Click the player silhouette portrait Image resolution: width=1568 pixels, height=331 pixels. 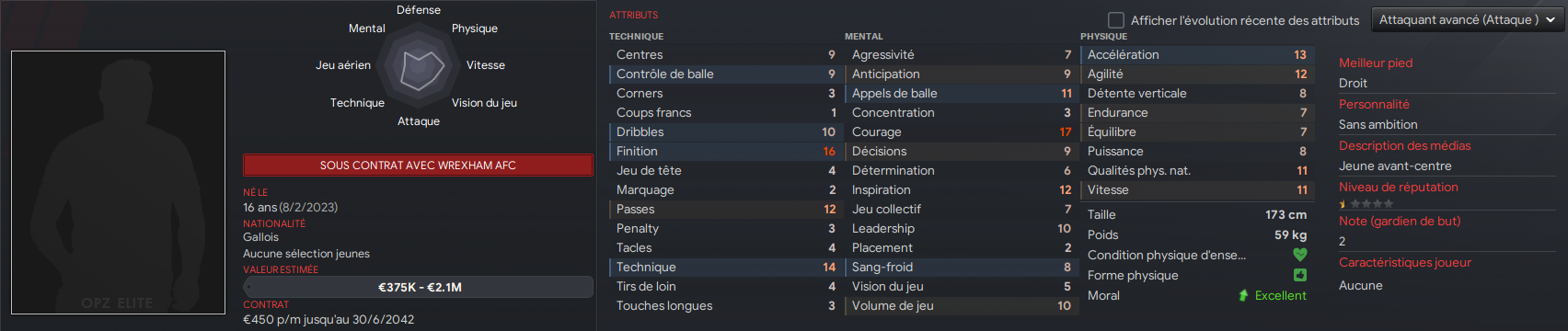pos(118,182)
